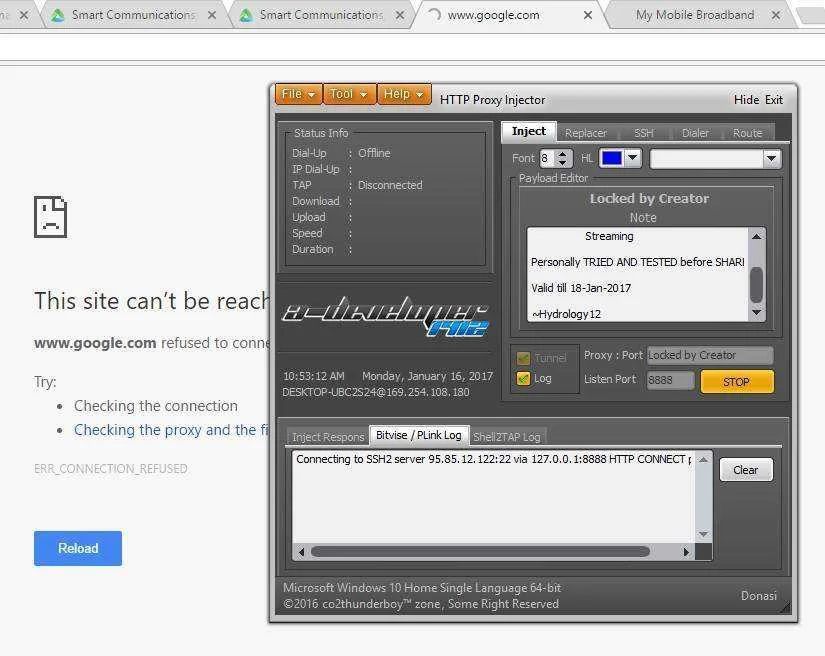
Task: Switch to the Route tab
Action: (747, 133)
